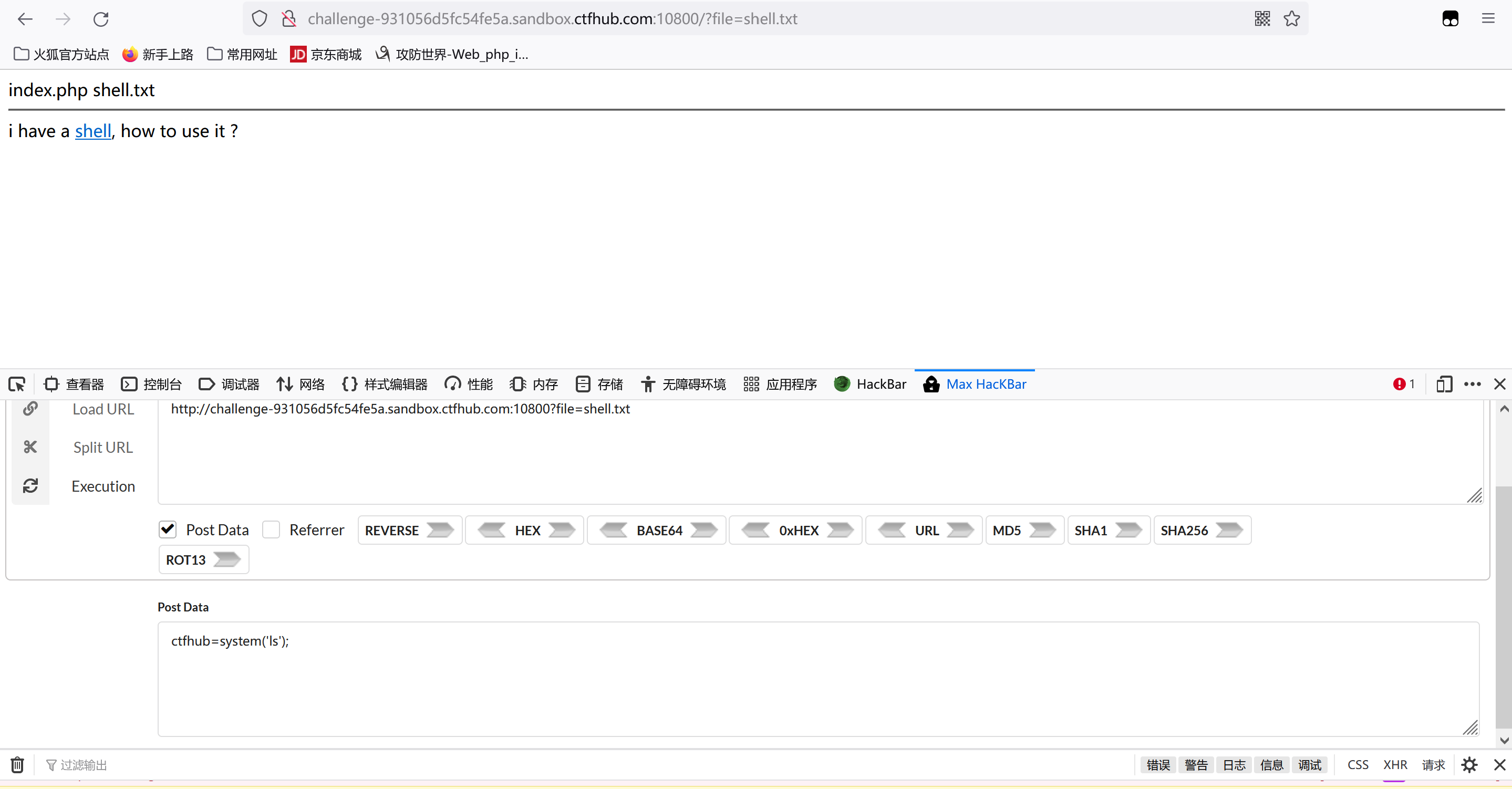
Task: Open devtools more options menu
Action: [1472, 384]
